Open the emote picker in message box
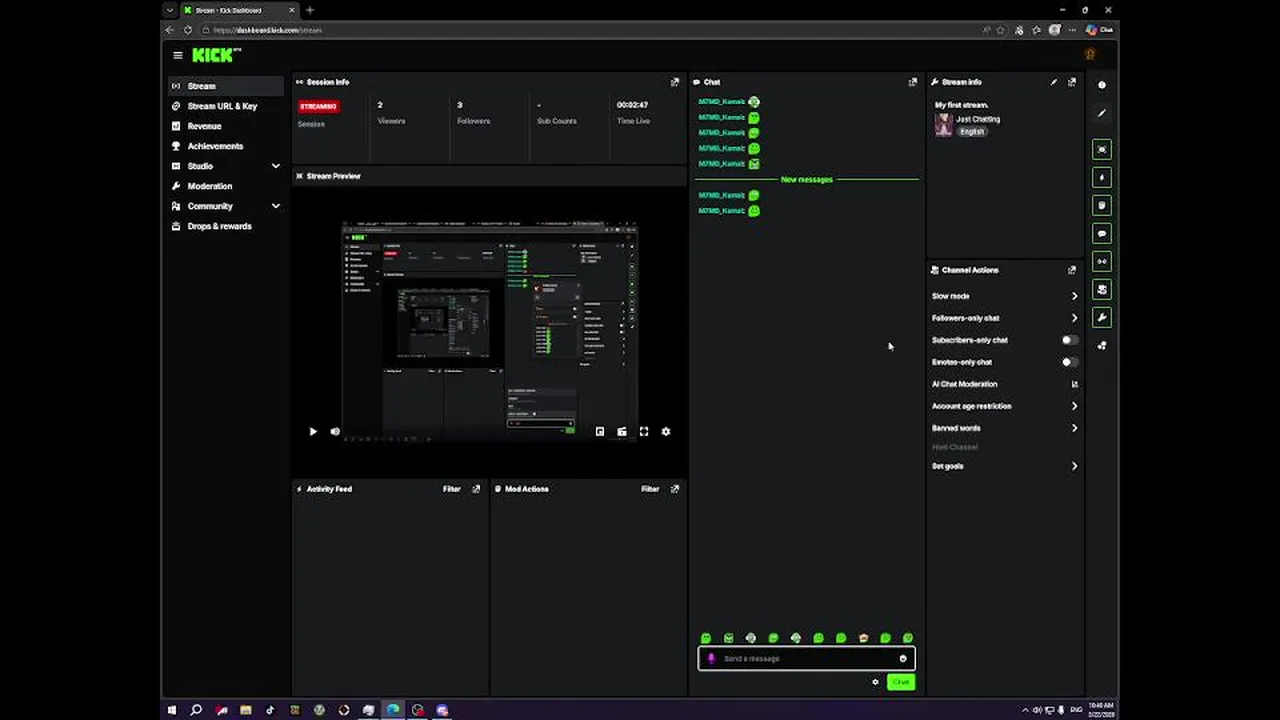Image resolution: width=1280 pixels, height=720 pixels. click(x=903, y=658)
